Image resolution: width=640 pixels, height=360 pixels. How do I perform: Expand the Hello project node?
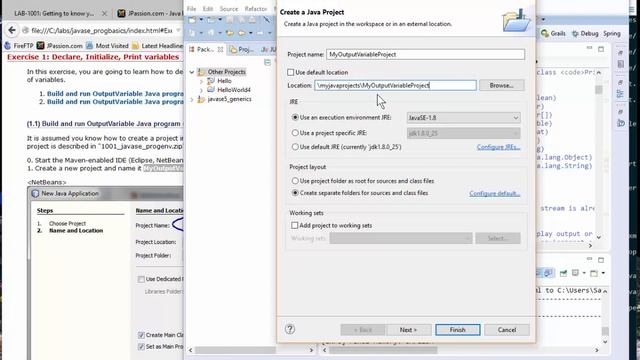coord(201,81)
